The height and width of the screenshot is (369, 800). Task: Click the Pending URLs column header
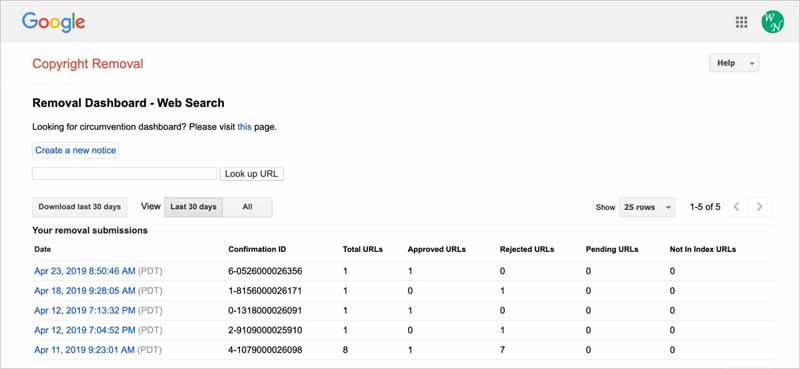pos(612,250)
